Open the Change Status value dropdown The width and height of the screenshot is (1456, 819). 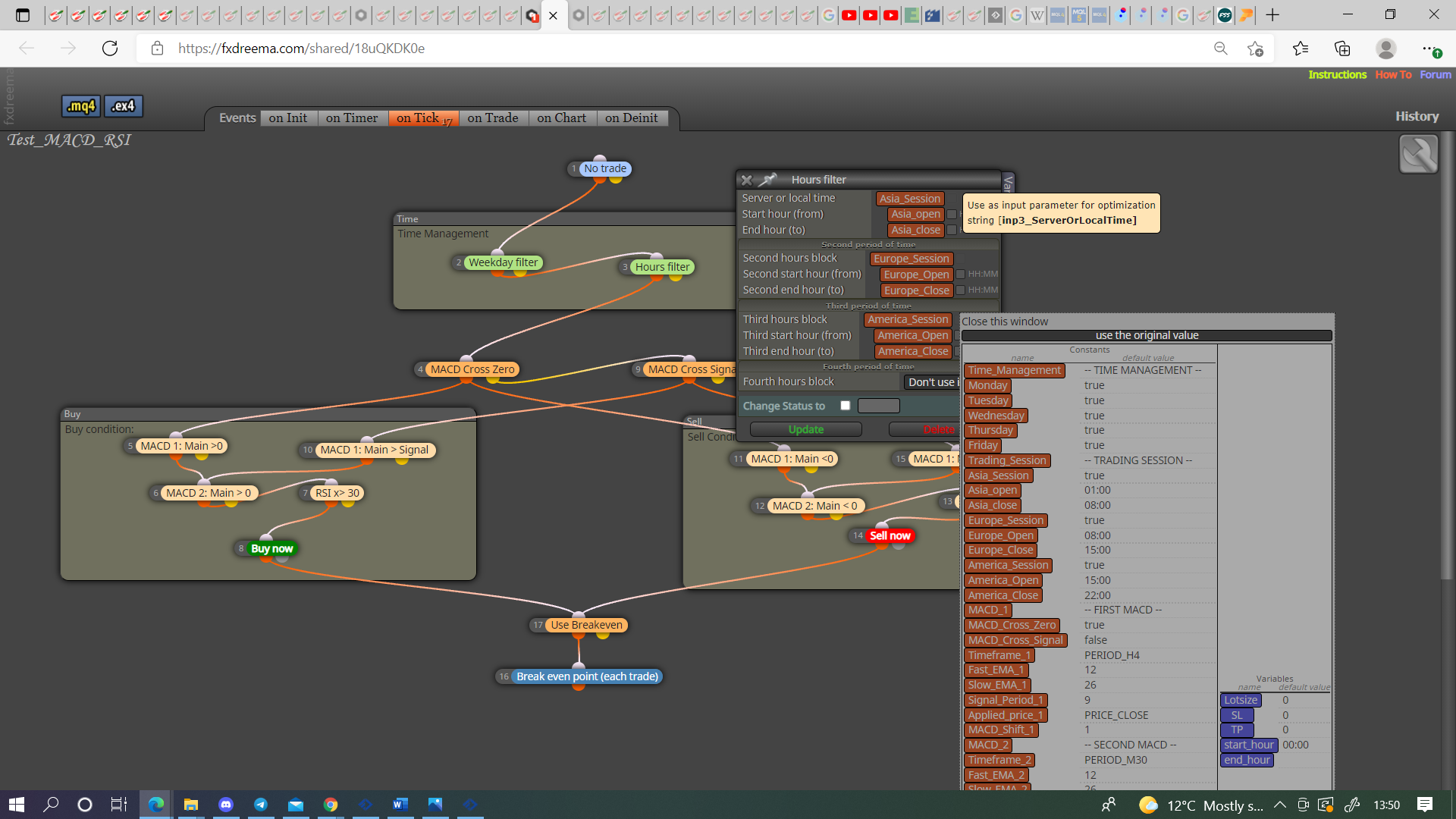[x=878, y=406]
